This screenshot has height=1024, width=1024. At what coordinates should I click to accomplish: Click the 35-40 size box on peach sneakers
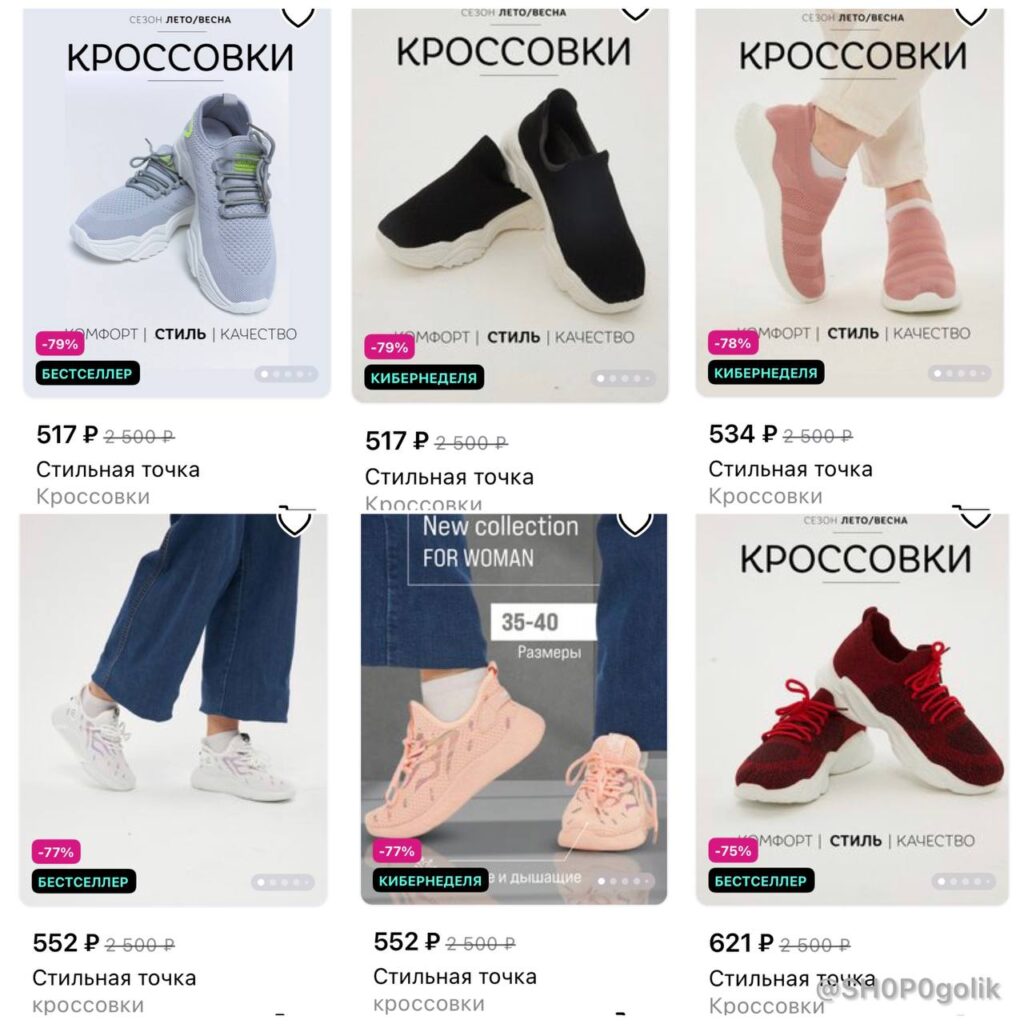543,622
